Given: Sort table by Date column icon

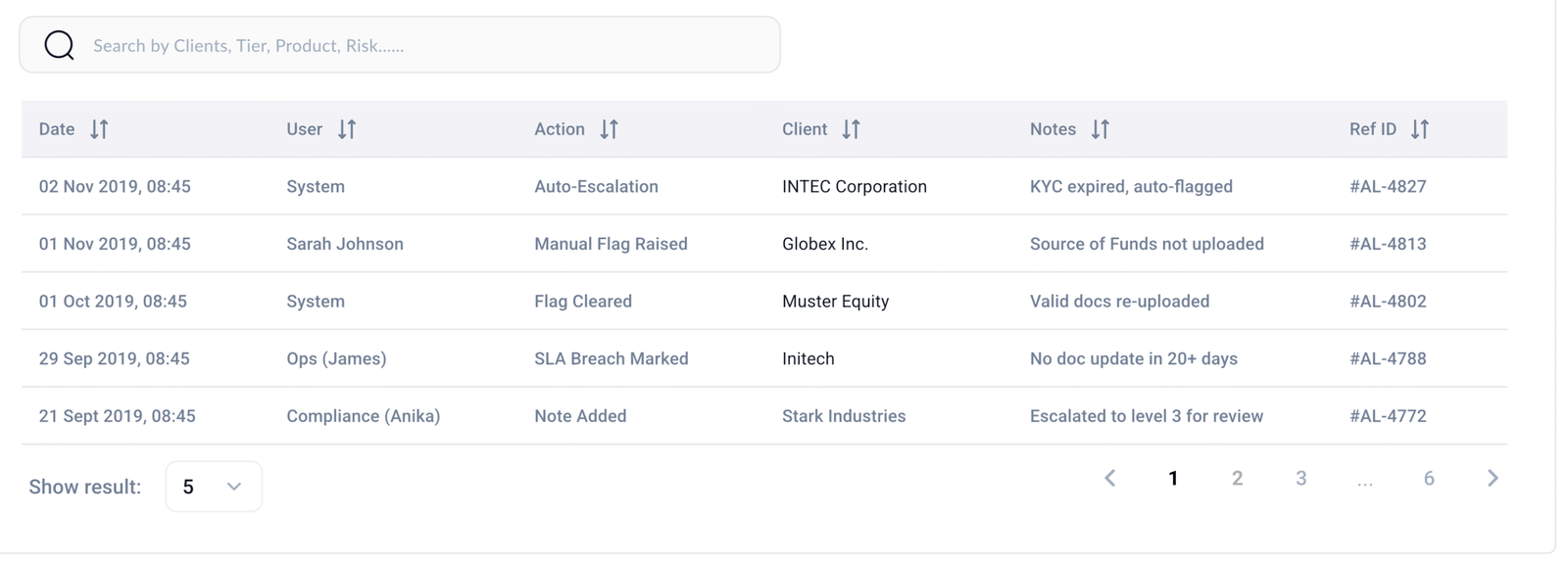Looking at the screenshot, I should 99,129.
